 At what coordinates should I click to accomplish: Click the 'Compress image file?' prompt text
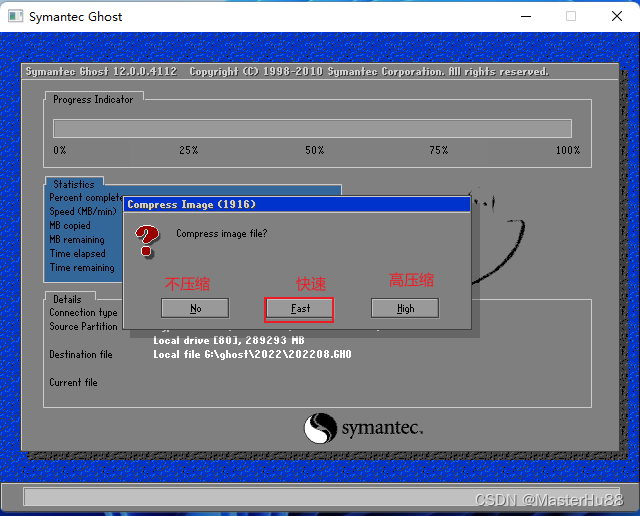coord(222,234)
